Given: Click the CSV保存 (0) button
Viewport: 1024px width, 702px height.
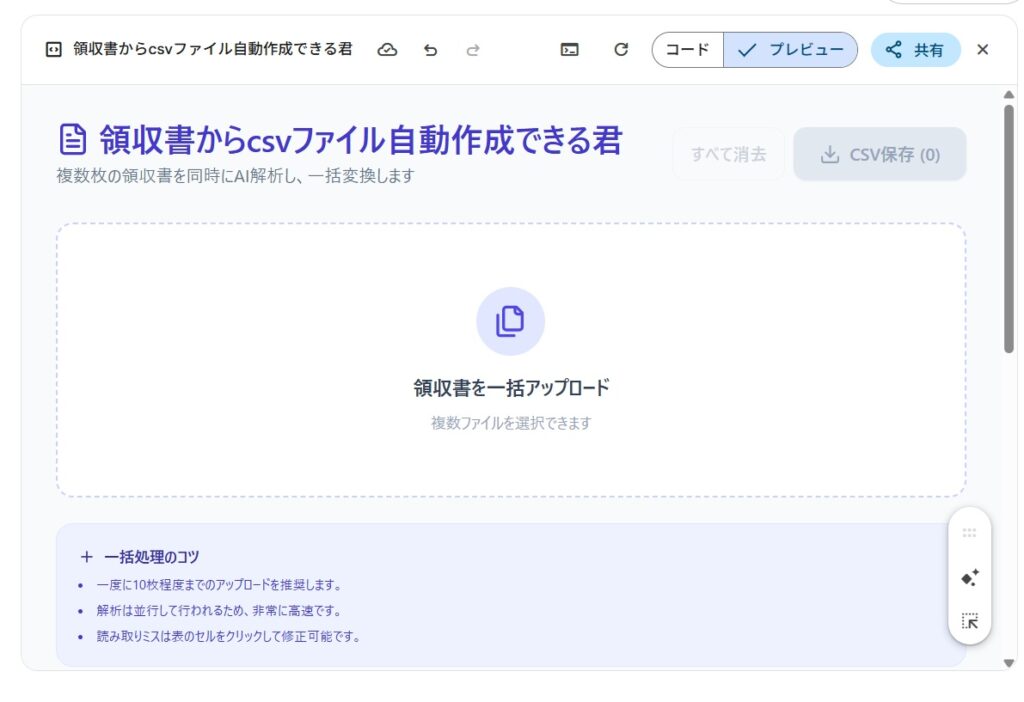Looking at the screenshot, I should (880, 155).
